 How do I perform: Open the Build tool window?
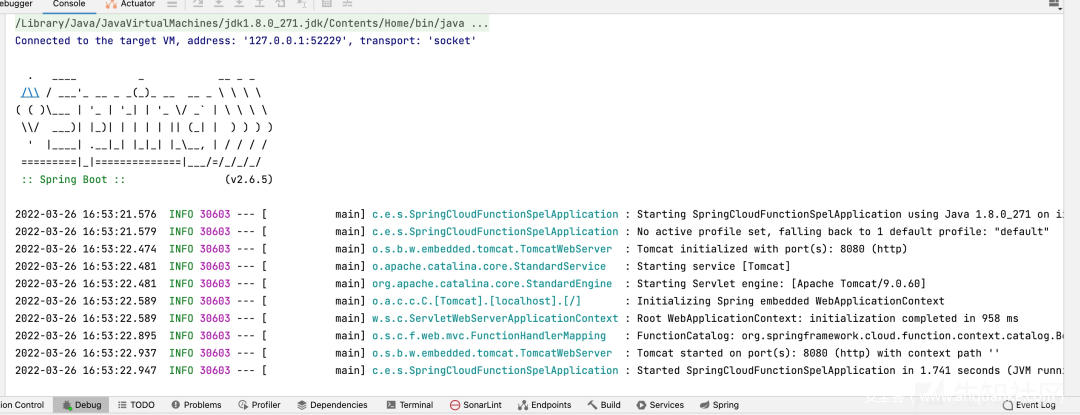pyautogui.click(x=604, y=405)
